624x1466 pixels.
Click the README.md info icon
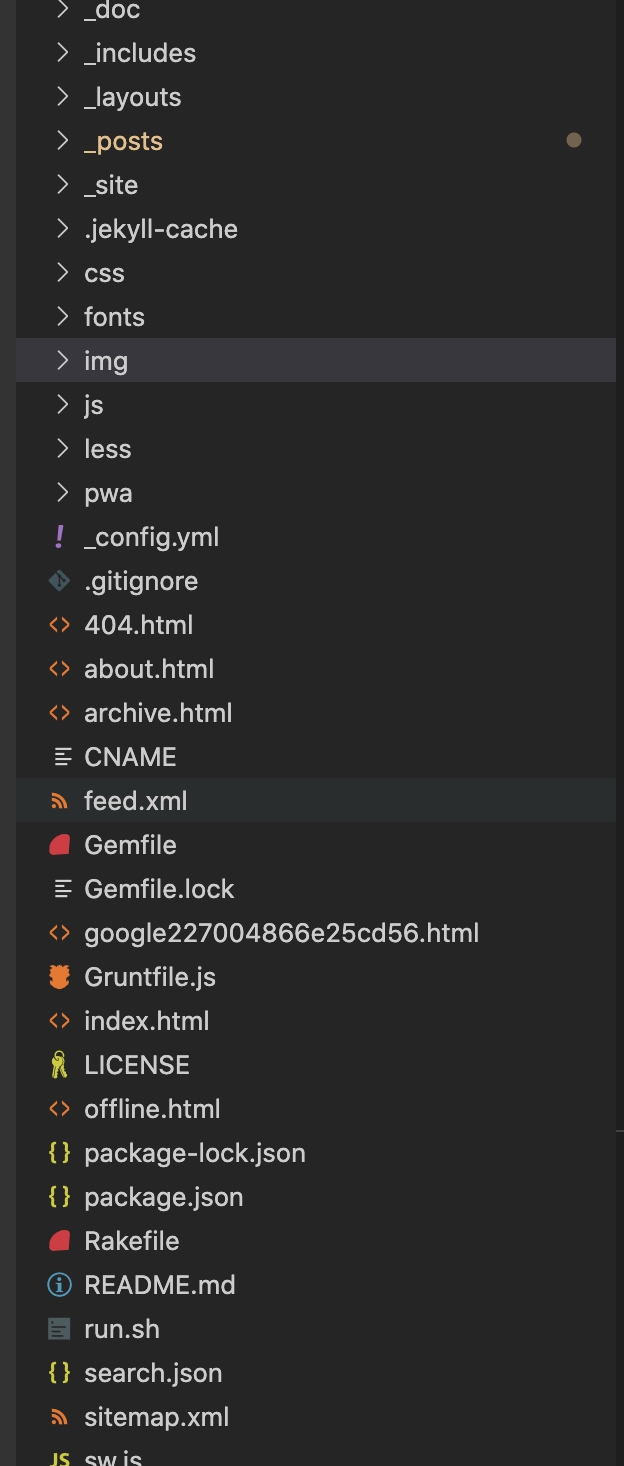click(60, 1285)
